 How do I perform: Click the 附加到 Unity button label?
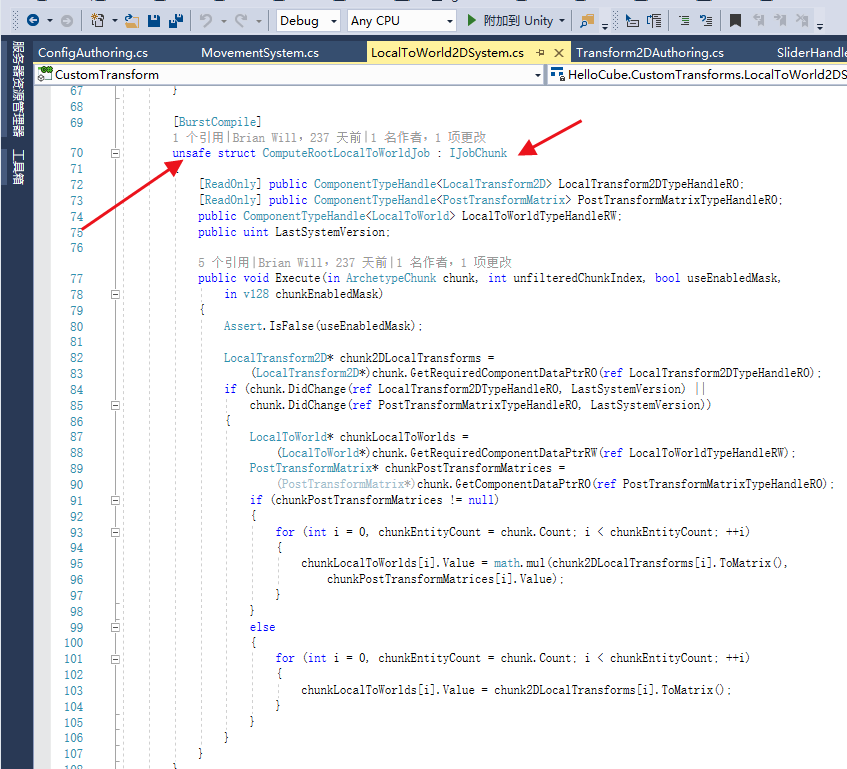point(518,21)
